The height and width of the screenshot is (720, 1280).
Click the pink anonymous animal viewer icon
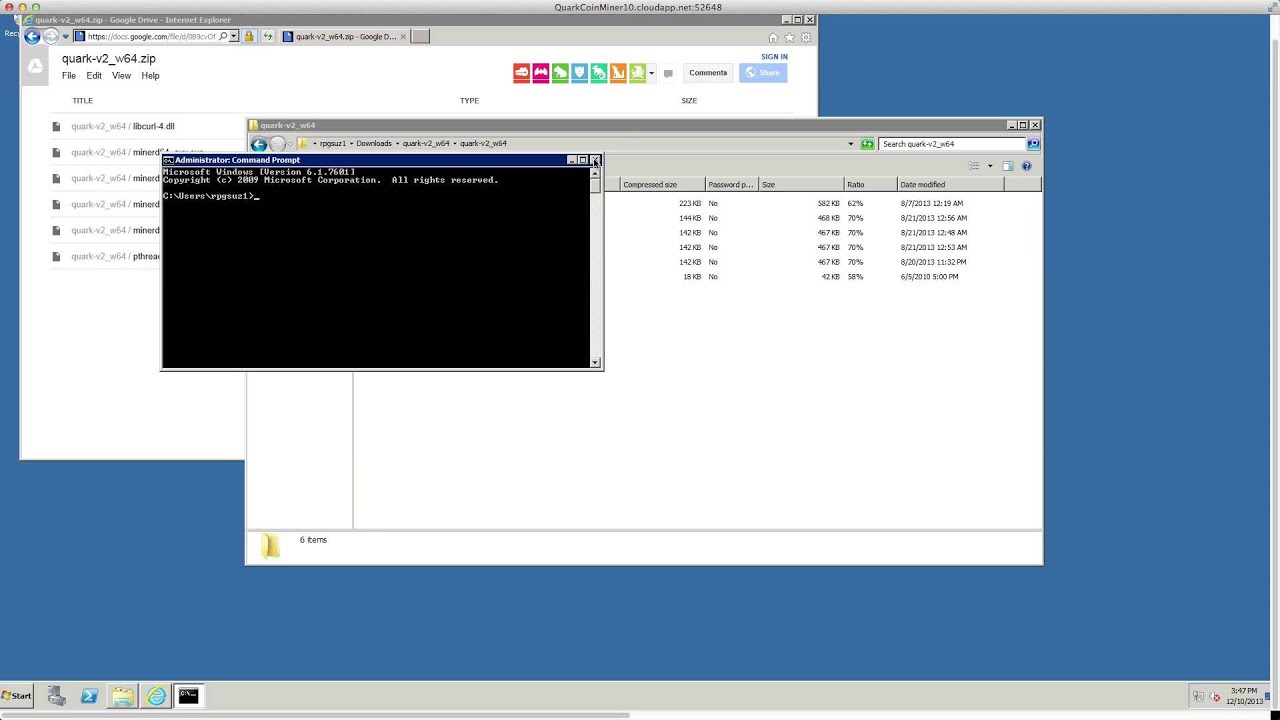(541, 72)
